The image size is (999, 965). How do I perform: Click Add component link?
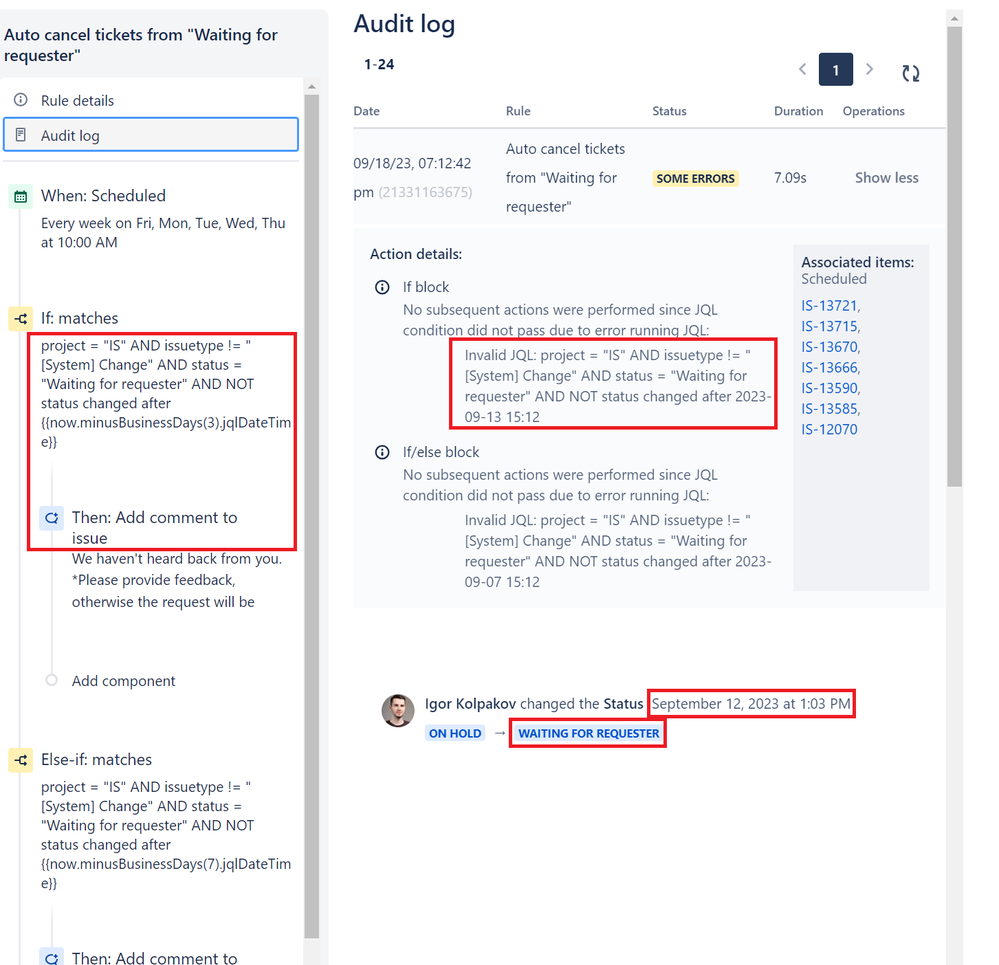point(123,681)
